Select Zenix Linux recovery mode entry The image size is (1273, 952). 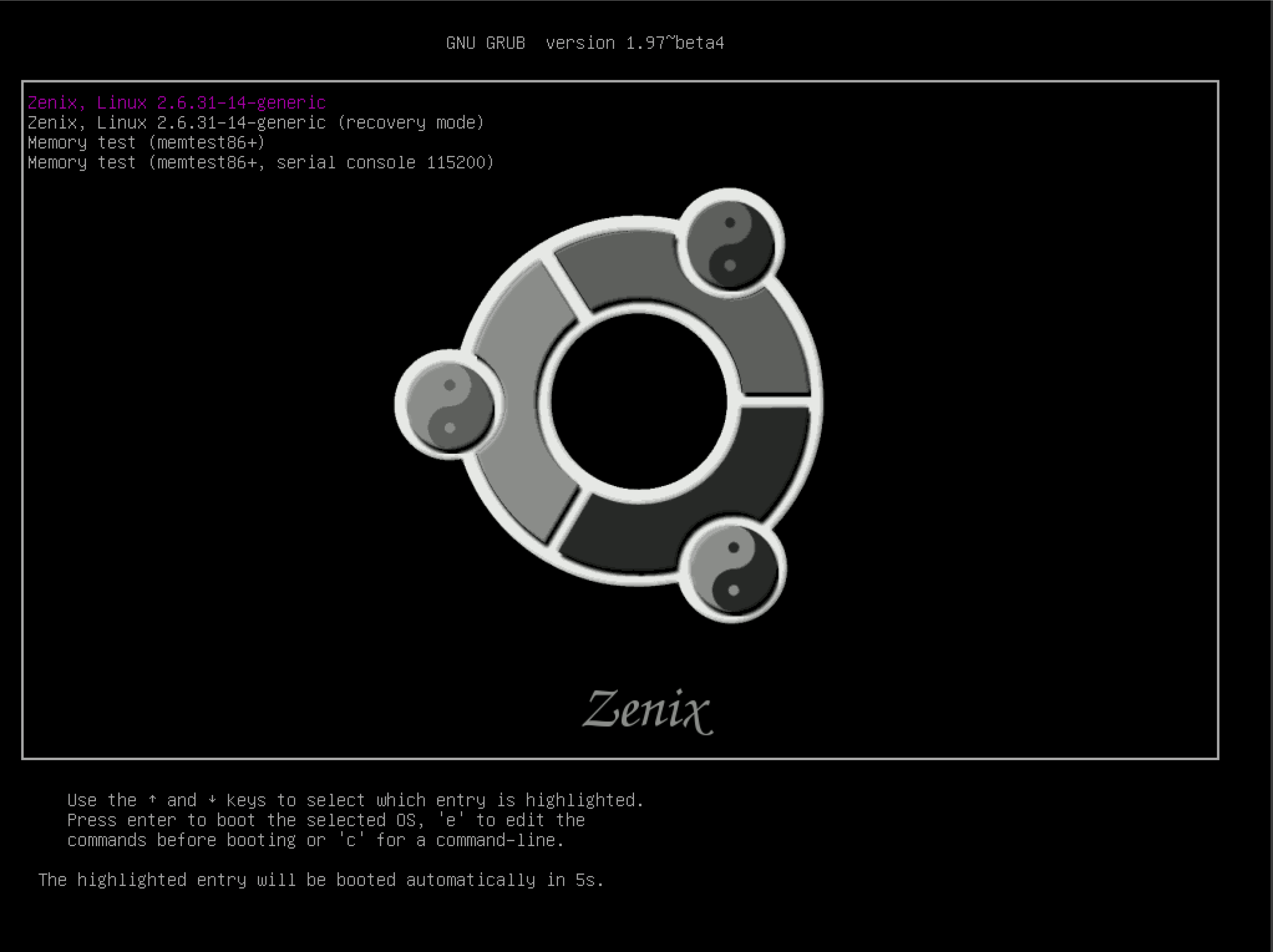click(256, 123)
